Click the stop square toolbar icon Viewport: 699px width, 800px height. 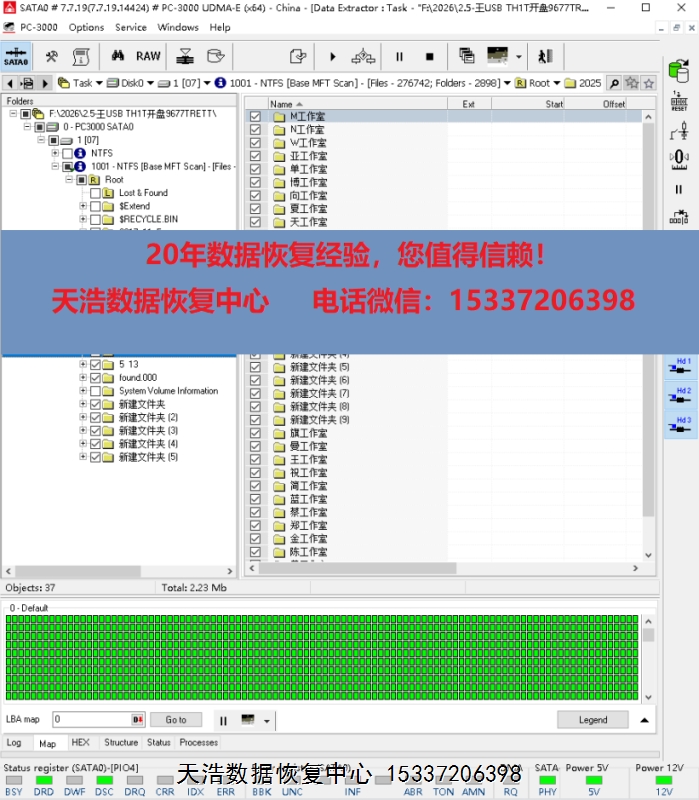click(430, 57)
